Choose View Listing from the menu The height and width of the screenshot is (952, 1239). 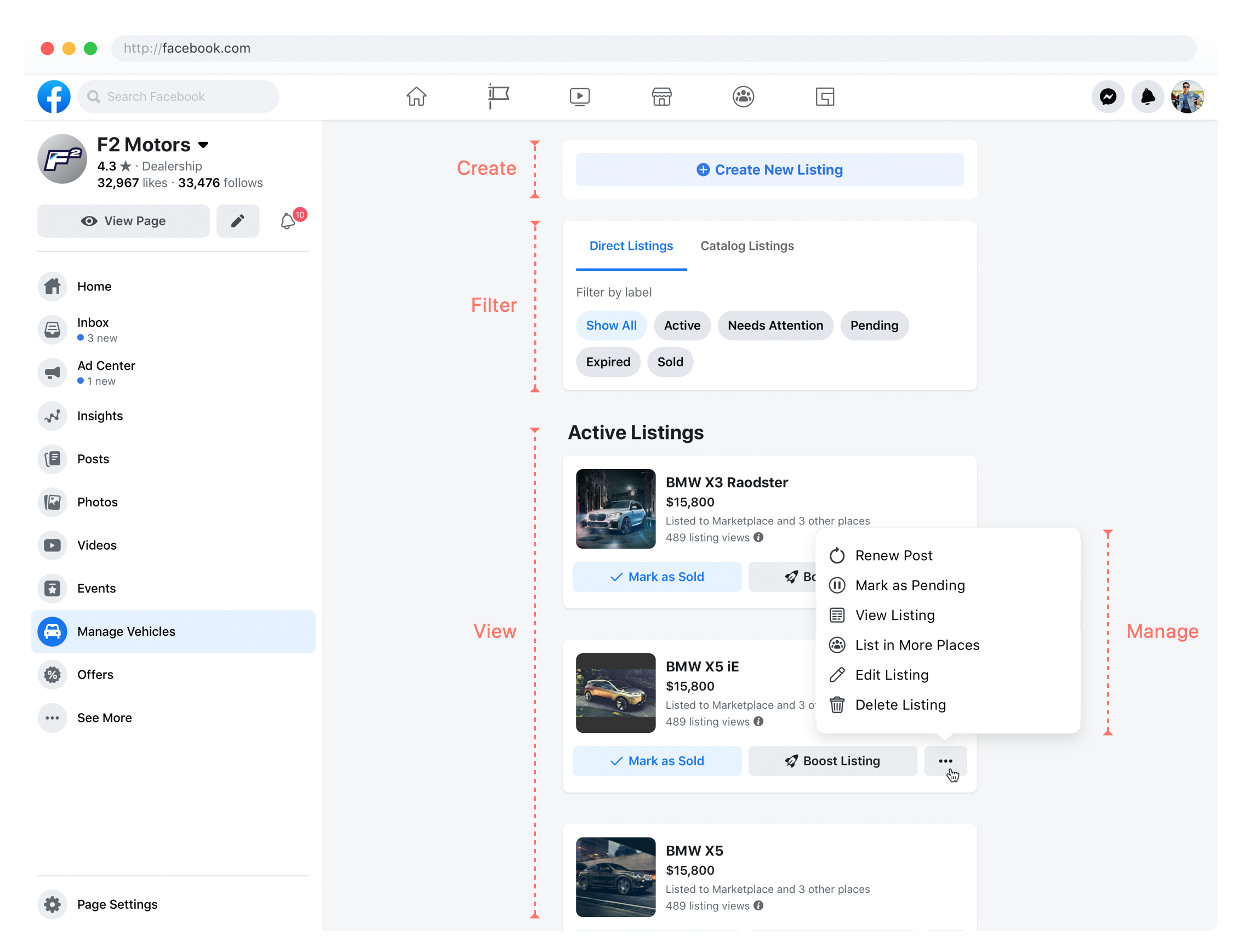[947, 615]
